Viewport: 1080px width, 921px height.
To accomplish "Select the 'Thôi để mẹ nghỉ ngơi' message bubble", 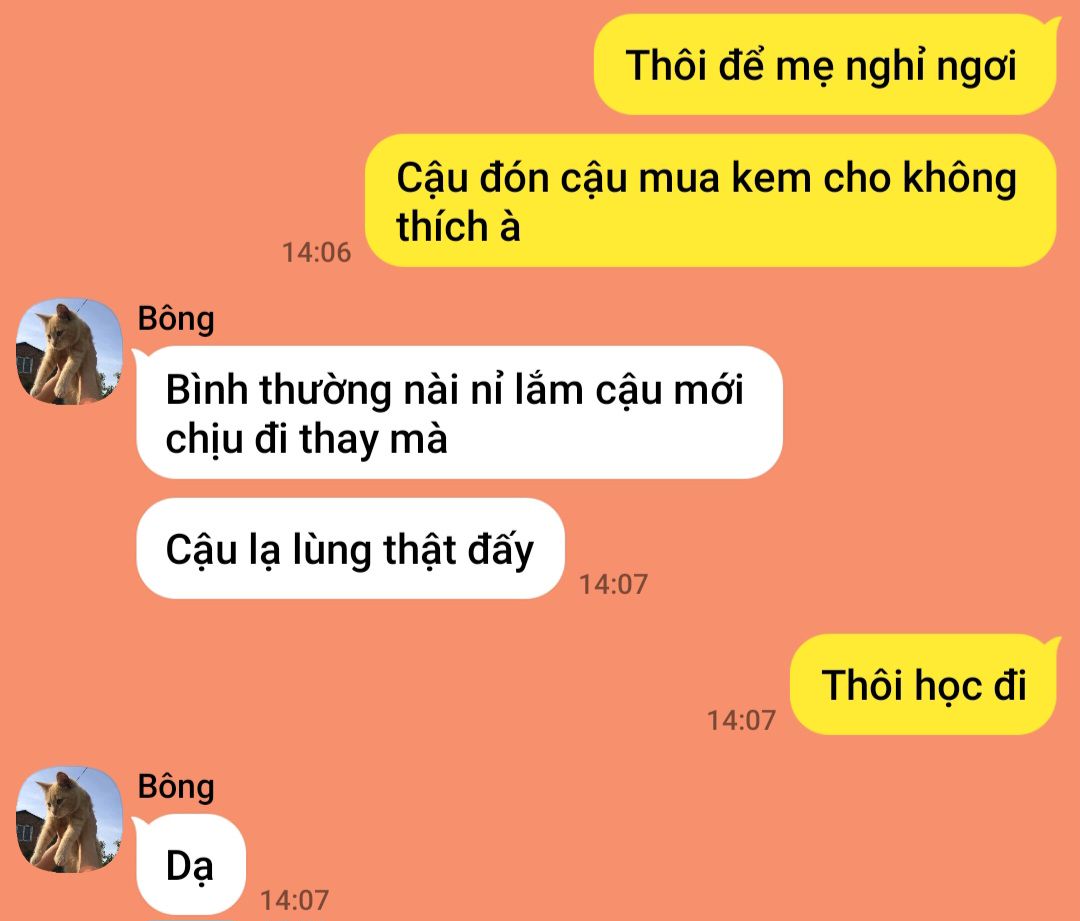I will [825, 65].
